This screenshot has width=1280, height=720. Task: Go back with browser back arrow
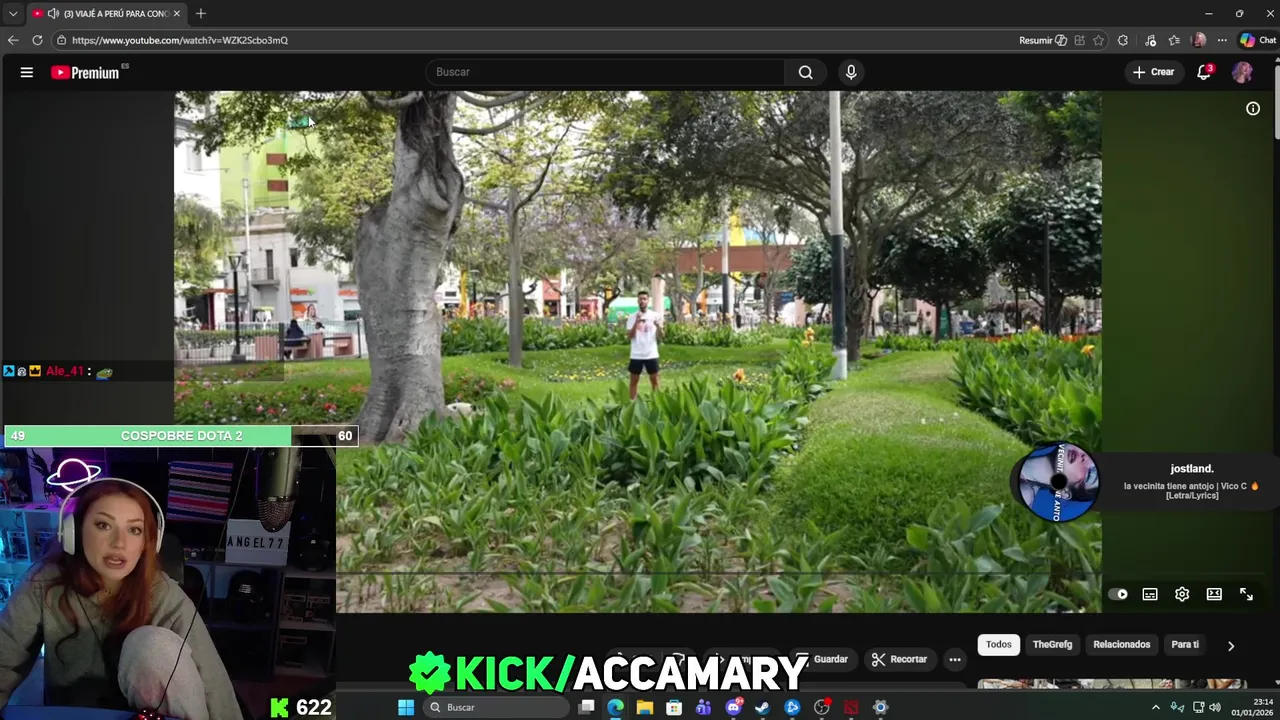13,40
